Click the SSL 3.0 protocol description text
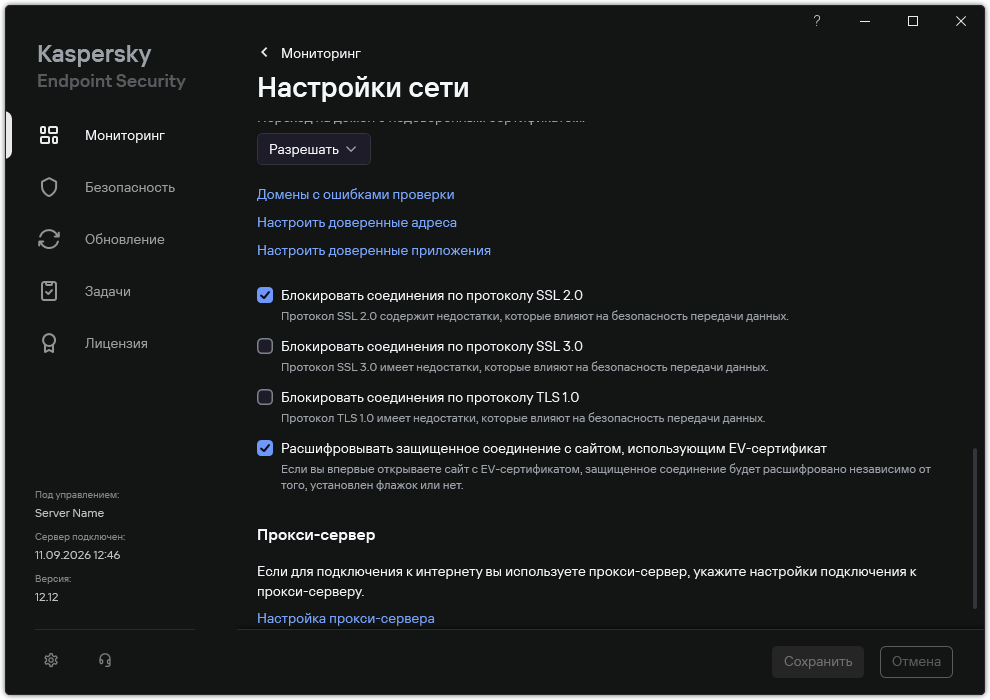This screenshot has width=990, height=700. click(524, 367)
